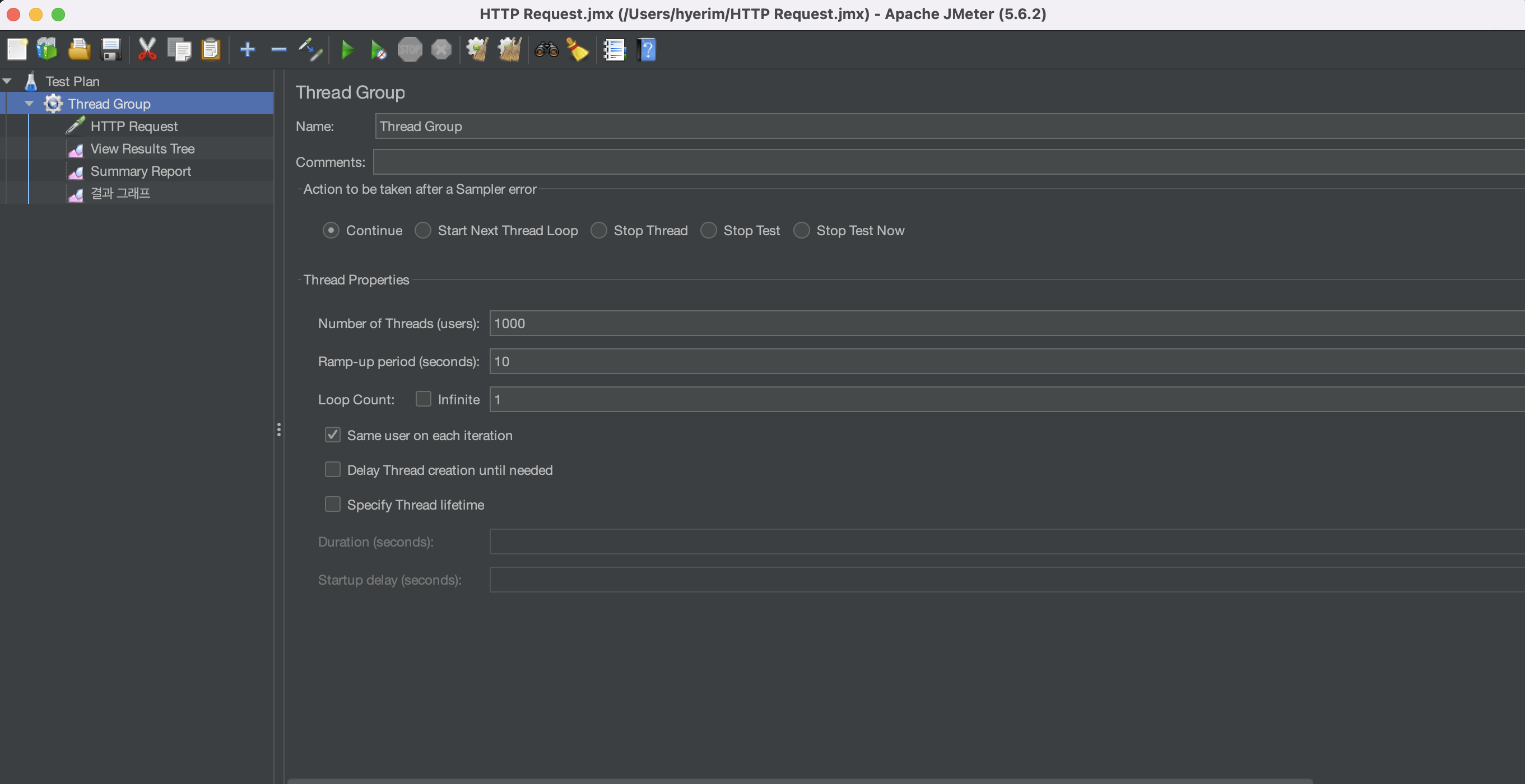Click the Comments input field
The width and height of the screenshot is (1525, 784).
click(x=949, y=161)
